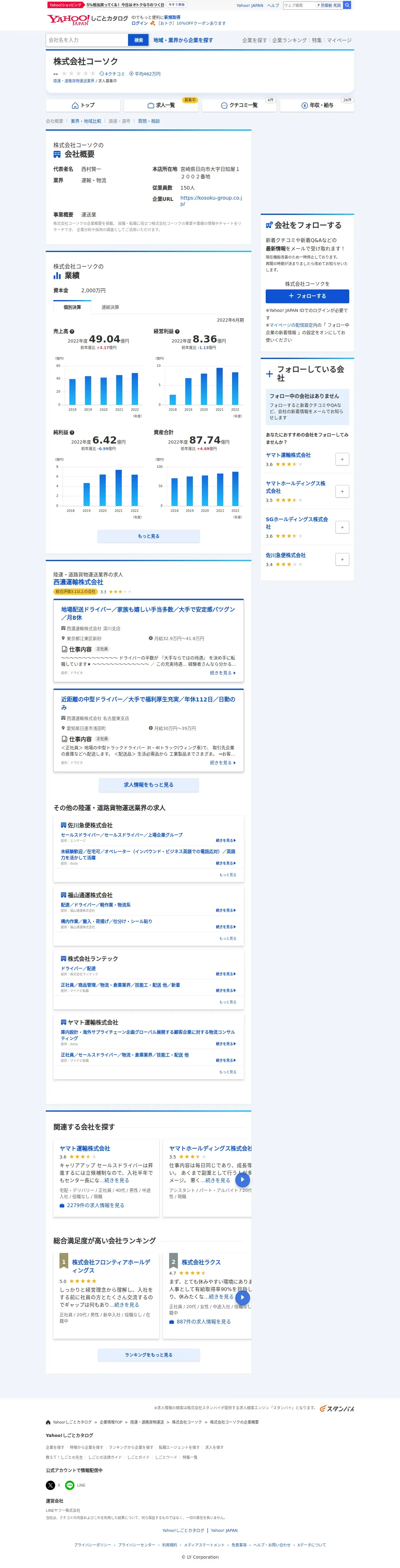Click 続きを見る on the 近距離の中型ドライバー job

click(222, 763)
